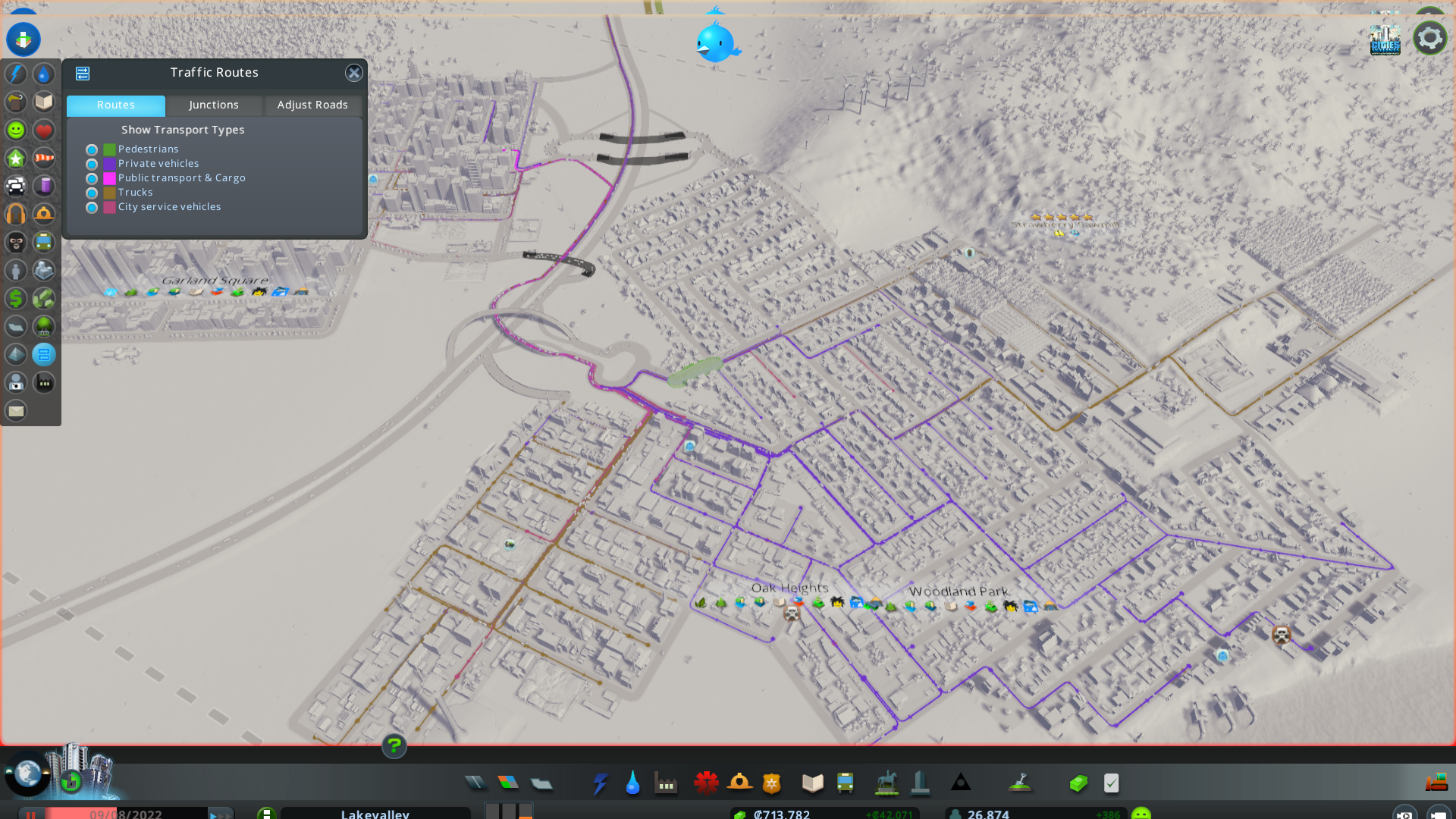Open the Zoning tool in bottom toolbar
The width and height of the screenshot is (1456, 819).
click(508, 783)
